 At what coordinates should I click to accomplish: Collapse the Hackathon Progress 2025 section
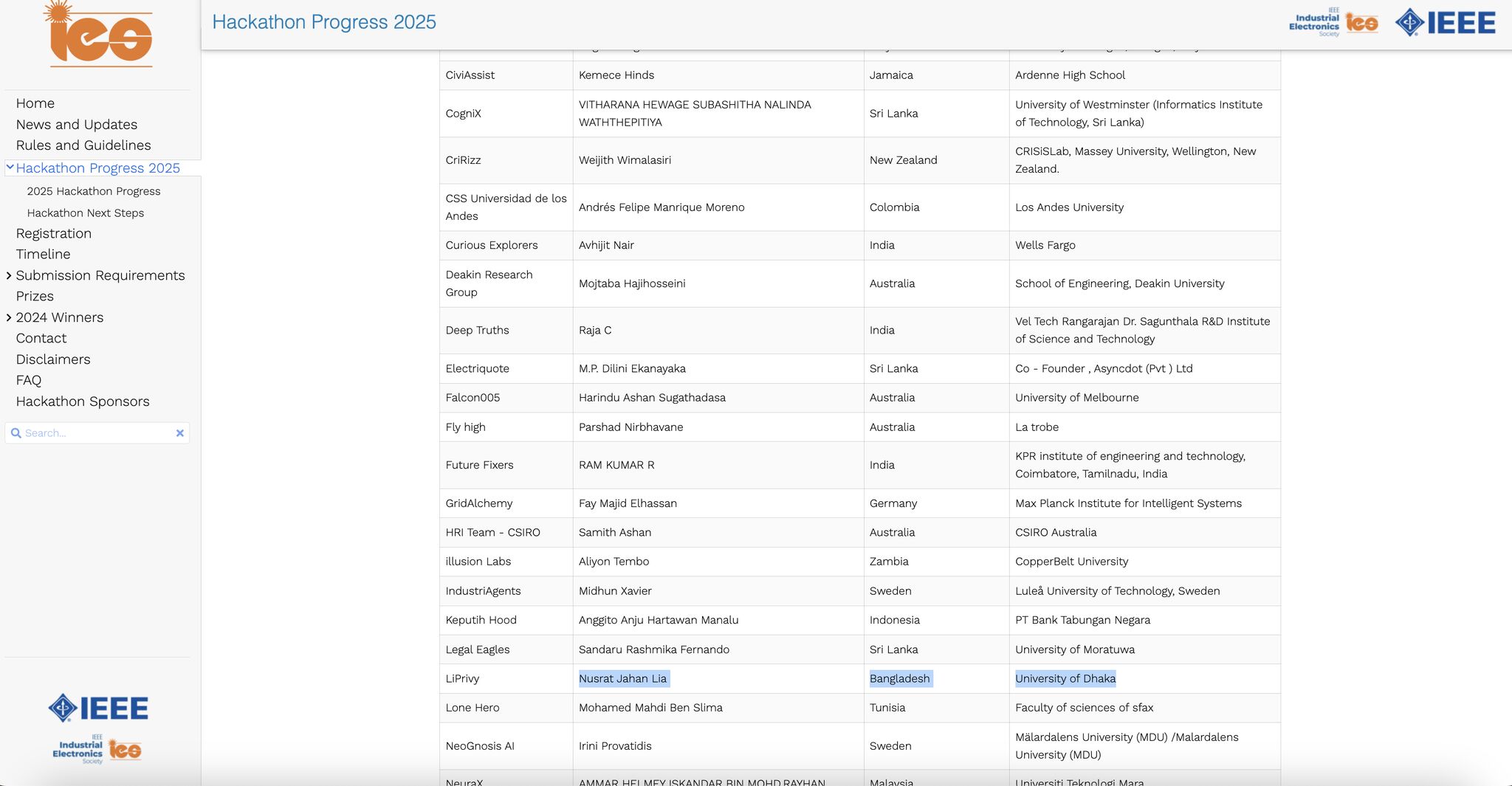pyautogui.click(x=10, y=168)
